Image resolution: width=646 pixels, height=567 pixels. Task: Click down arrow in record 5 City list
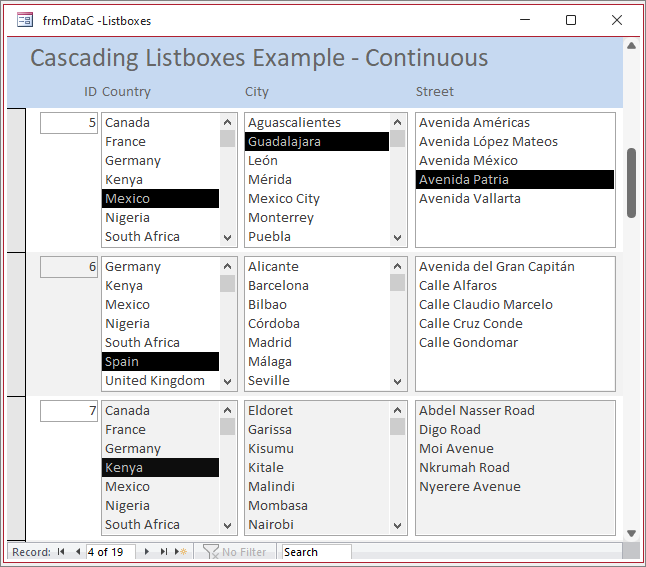[x=397, y=238]
